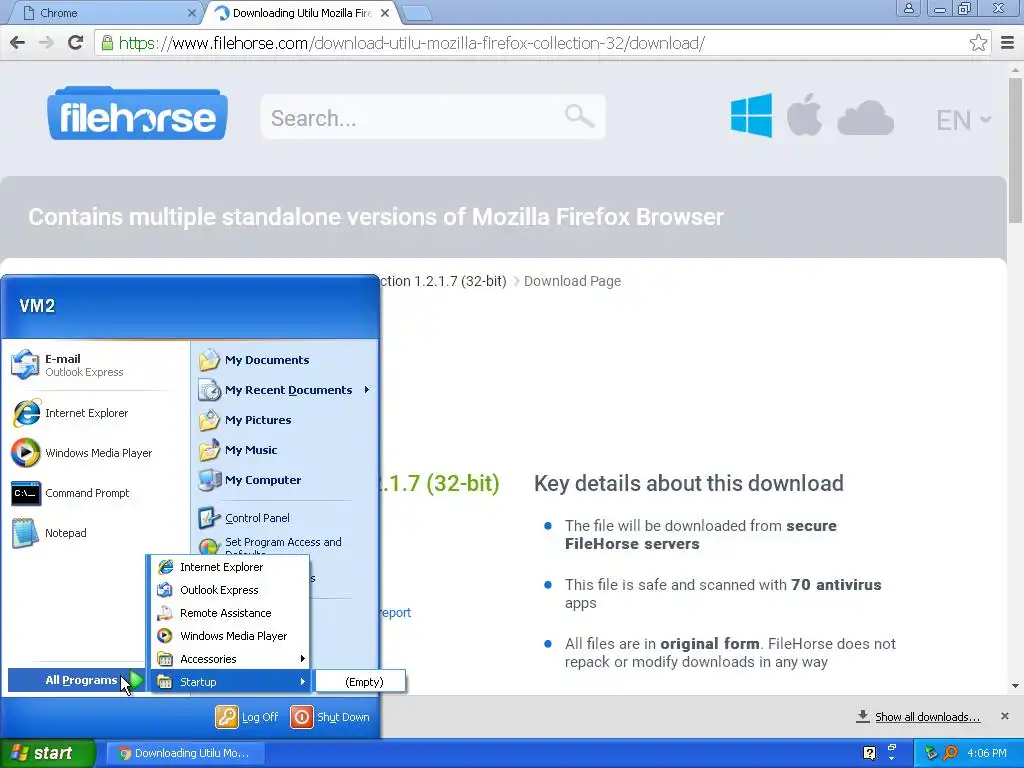Expand the Startup submenu

[x=230, y=682]
